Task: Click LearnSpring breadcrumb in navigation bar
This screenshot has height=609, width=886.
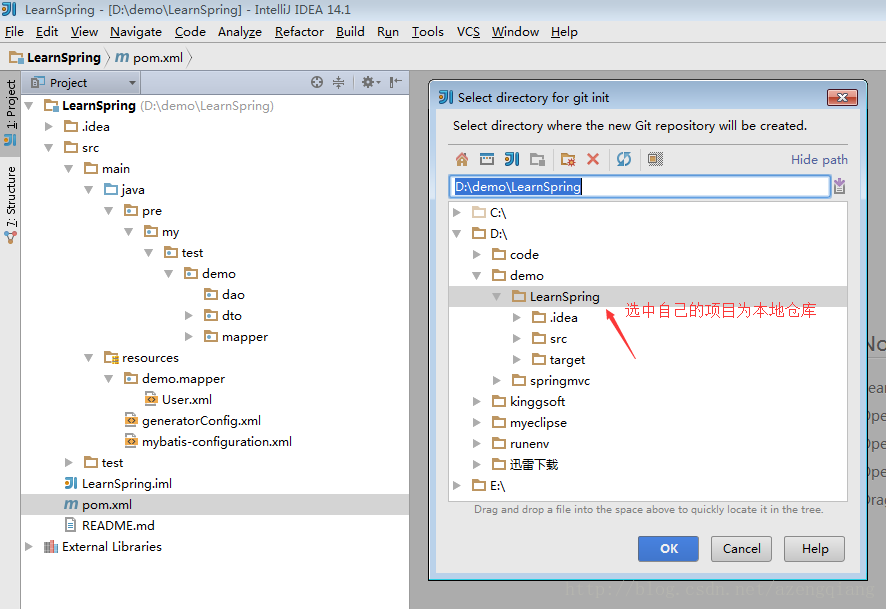Action: point(55,58)
